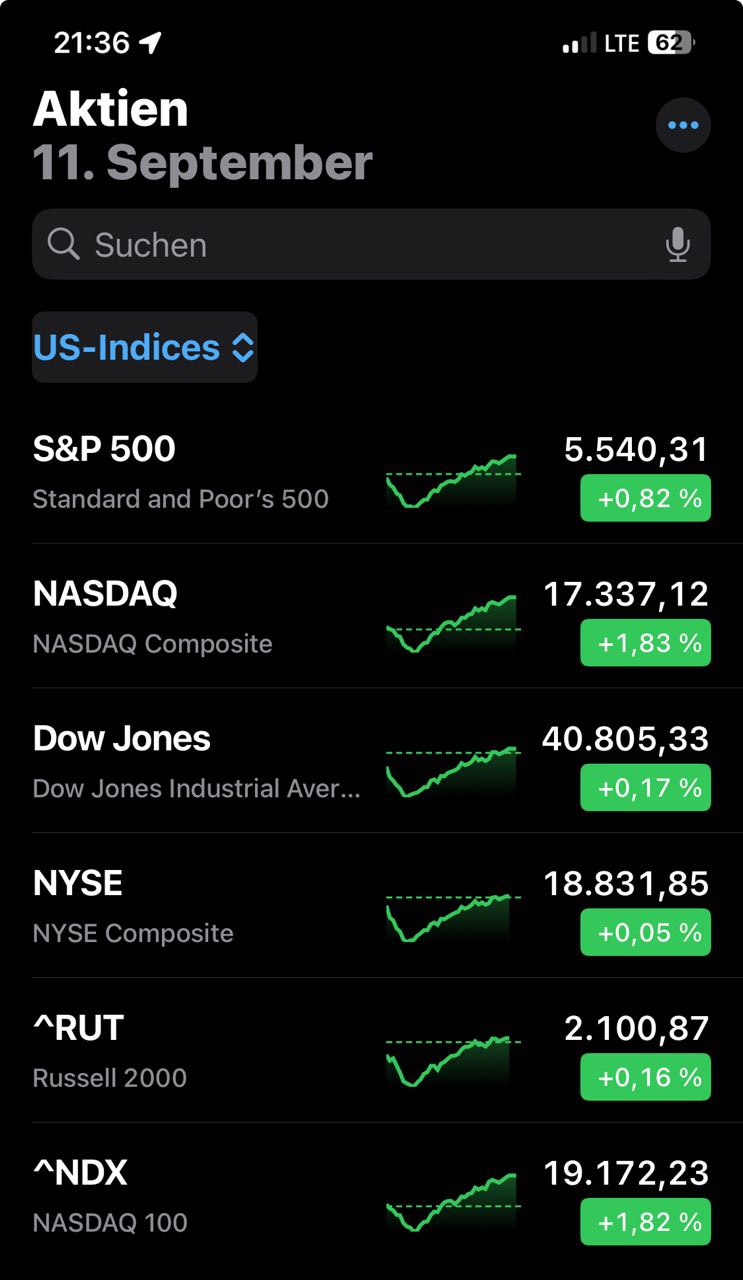Tap the S&P 500 sparkline chart
Viewport: 743px width, 1280px height.
click(452, 480)
